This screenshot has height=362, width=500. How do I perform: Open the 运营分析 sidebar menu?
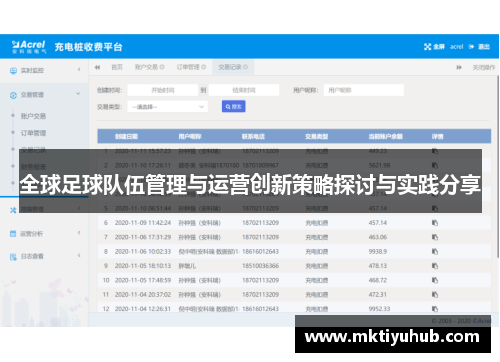pyautogui.click(x=44, y=234)
